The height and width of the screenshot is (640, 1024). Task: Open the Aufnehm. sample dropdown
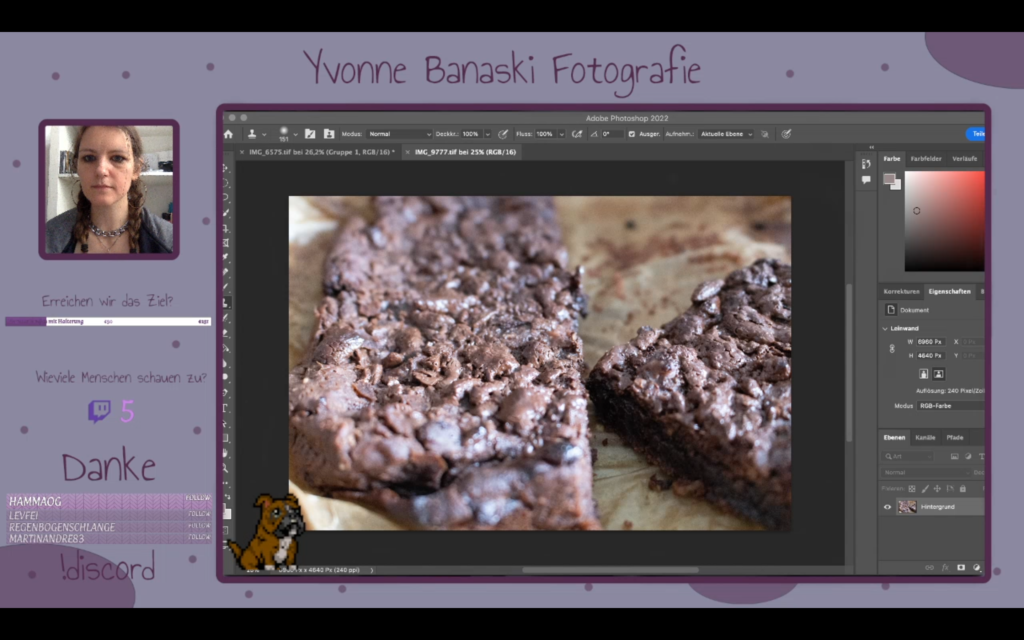(x=726, y=134)
